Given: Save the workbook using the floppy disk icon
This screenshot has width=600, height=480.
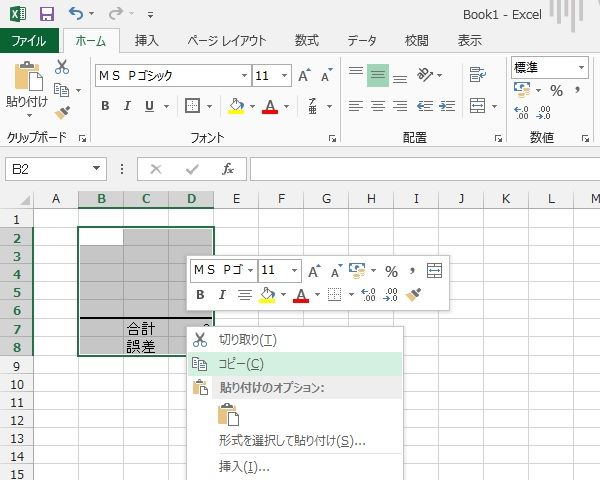Looking at the screenshot, I should [47, 14].
